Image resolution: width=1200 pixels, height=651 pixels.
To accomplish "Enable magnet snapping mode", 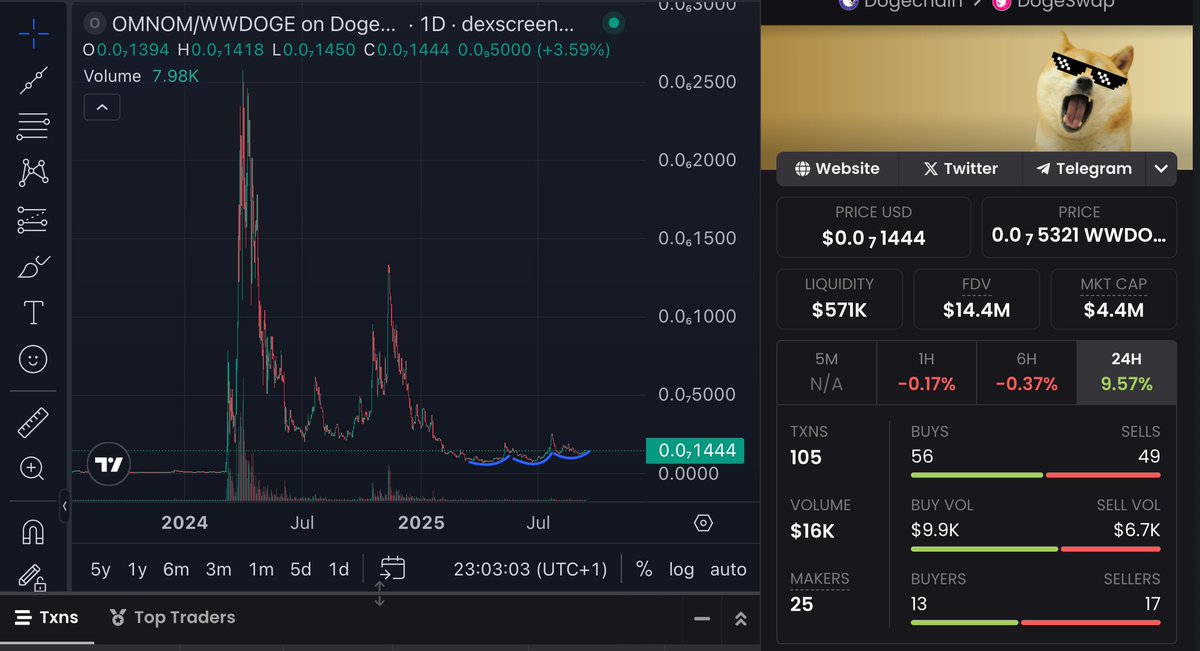I will [32, 531].
